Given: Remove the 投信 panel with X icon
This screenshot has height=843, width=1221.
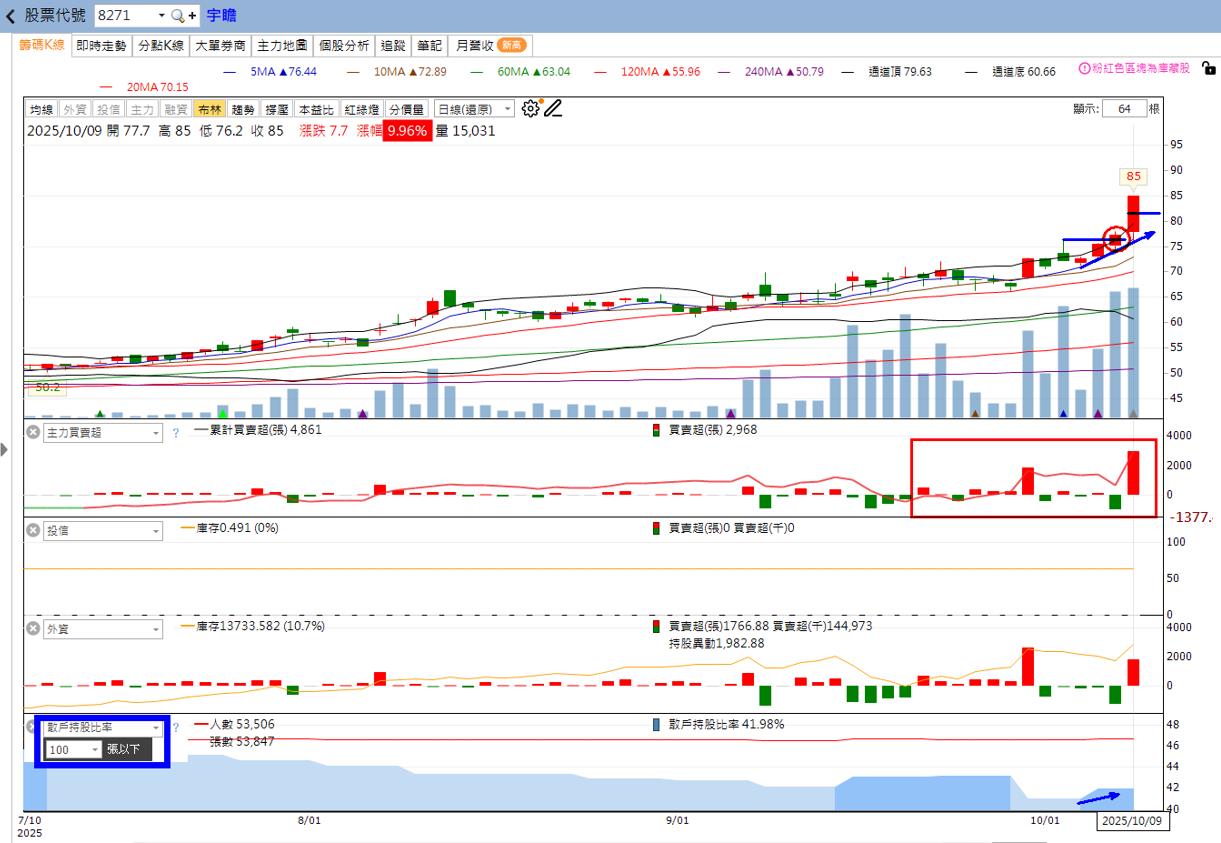Looking at the screenshot, I should click(x=33, y=531).
